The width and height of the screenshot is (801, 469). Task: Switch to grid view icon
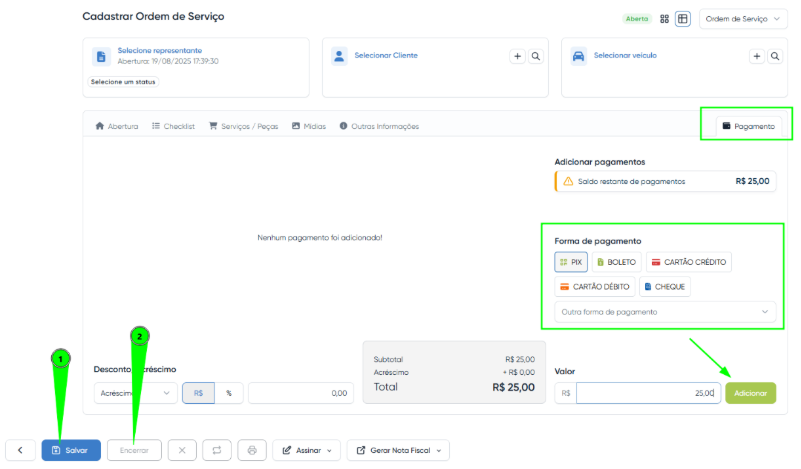point(665,19)
